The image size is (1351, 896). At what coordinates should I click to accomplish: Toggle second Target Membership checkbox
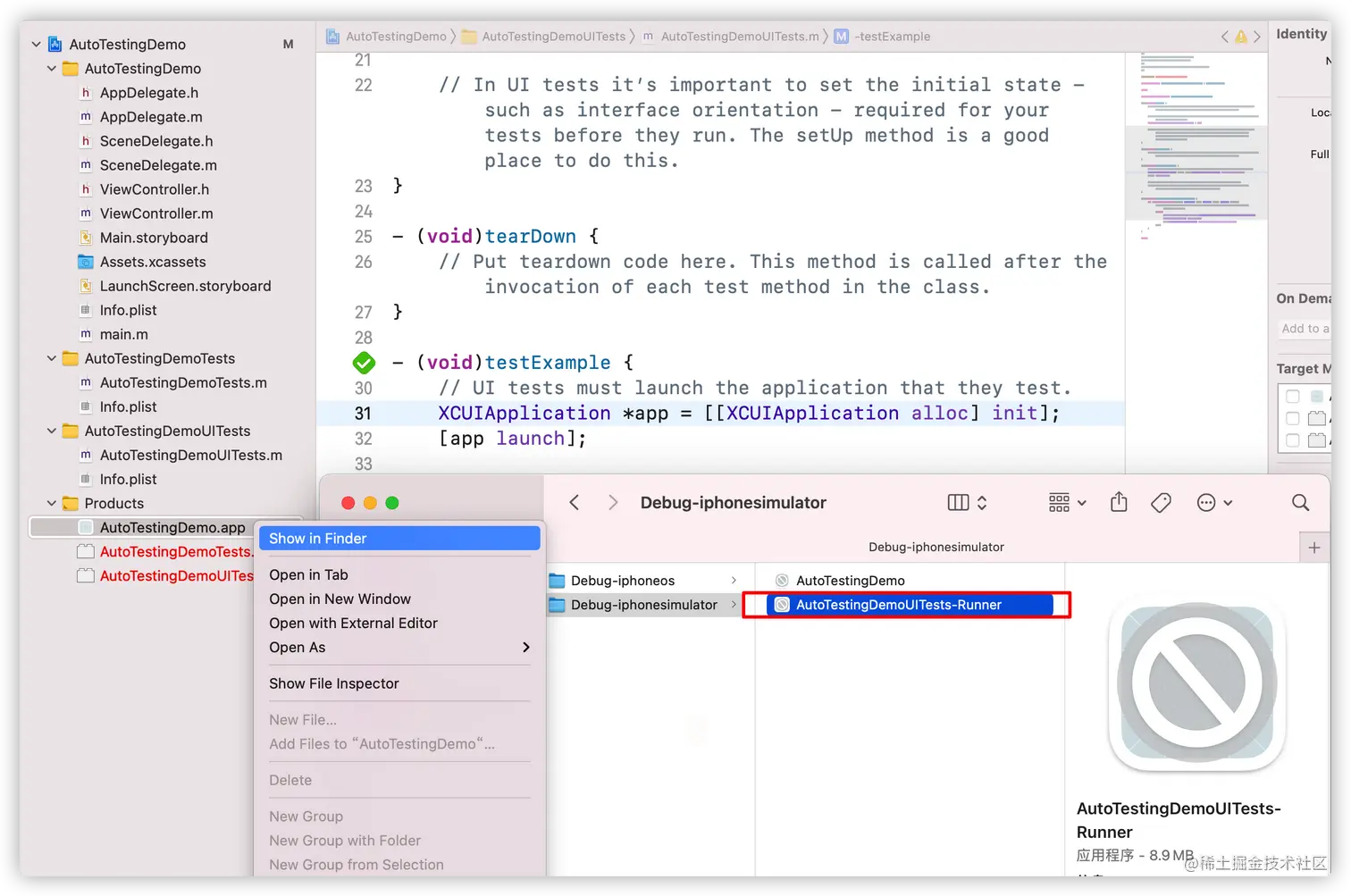(x=1292, y=418)
